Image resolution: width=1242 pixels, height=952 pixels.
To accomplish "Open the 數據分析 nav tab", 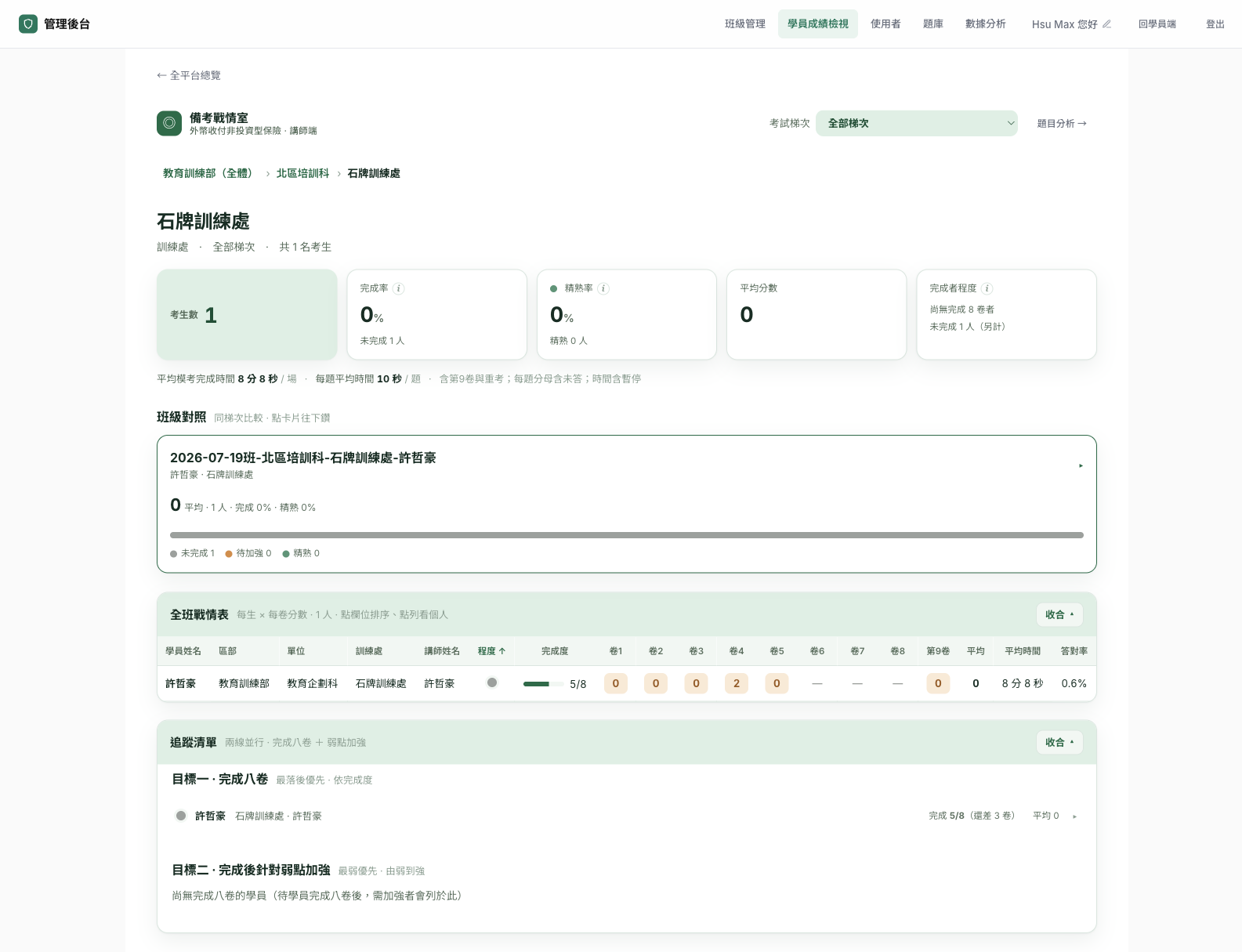I will (986, 24).
